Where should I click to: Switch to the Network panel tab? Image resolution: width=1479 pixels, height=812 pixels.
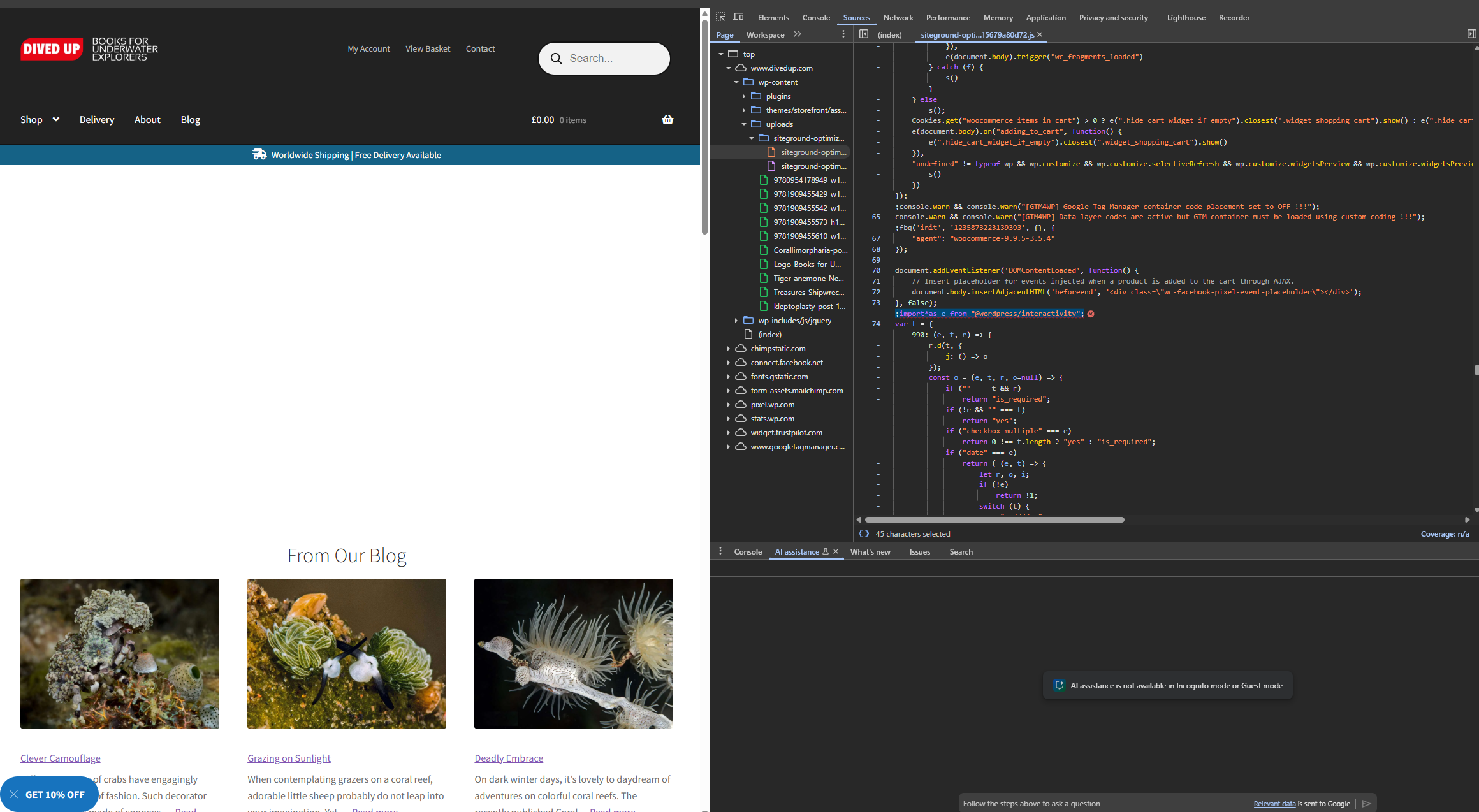[x=898, y=18]
